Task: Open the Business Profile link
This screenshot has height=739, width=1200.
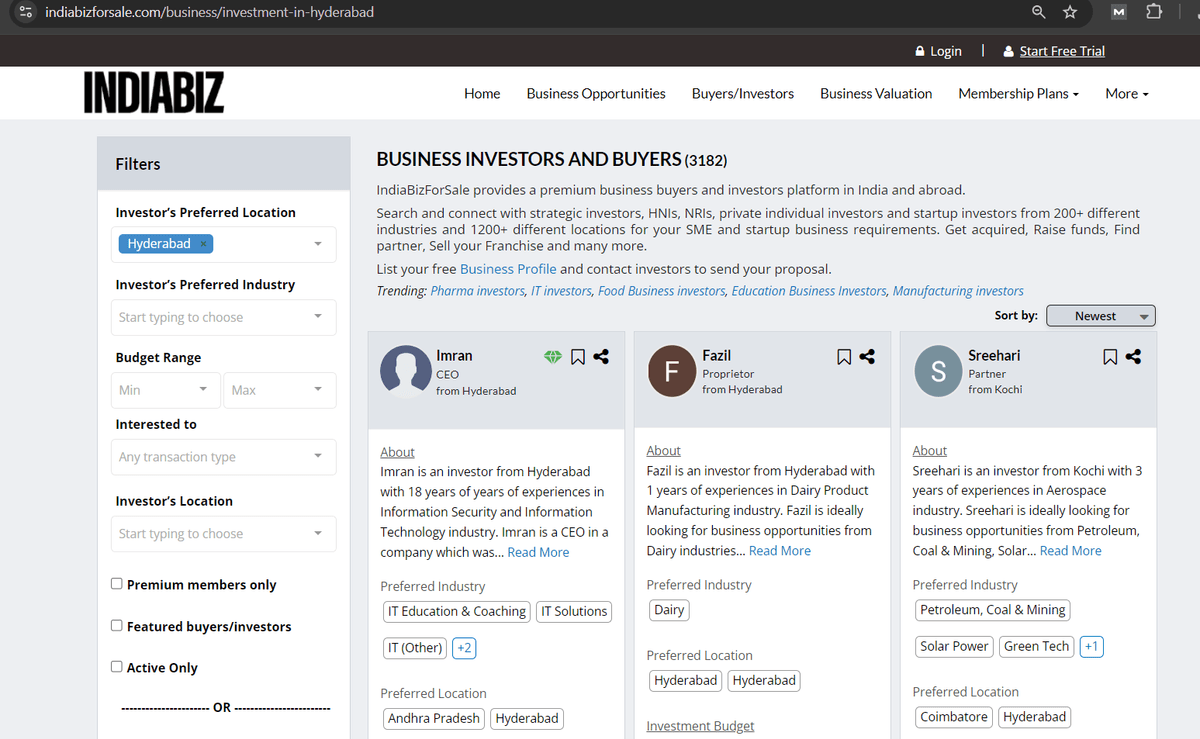Action: pyautogui.click(x=508, y=269)
